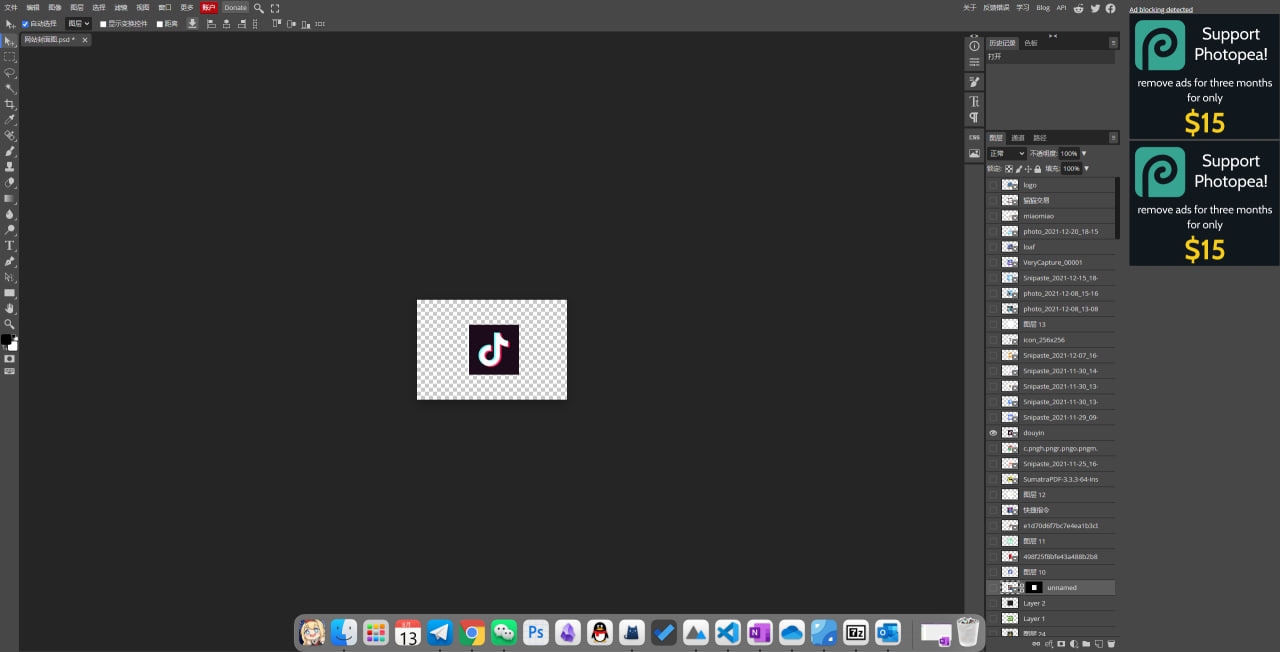The width and height of the screenshot is (1280, 652).
Task: Select the Lasso tool
Action: (10, 73)
